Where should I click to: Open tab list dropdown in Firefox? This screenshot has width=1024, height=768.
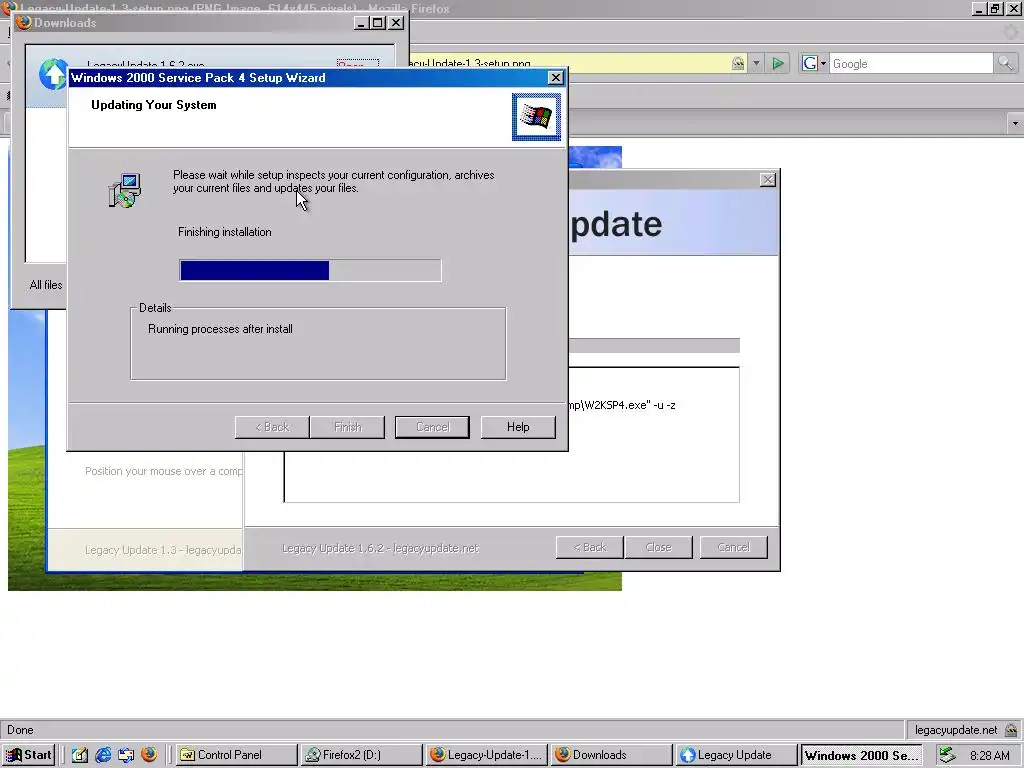pos(1015,123)
